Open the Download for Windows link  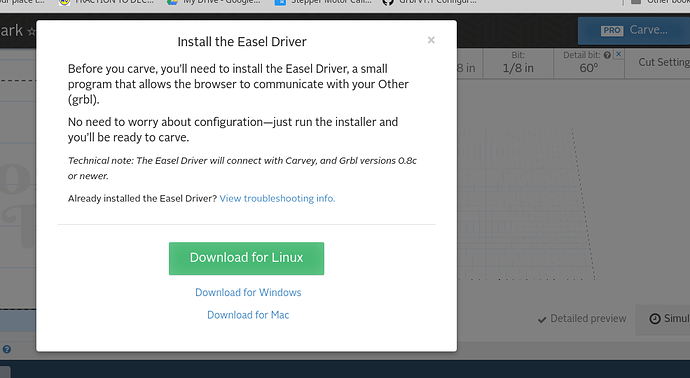click(248, 292)
